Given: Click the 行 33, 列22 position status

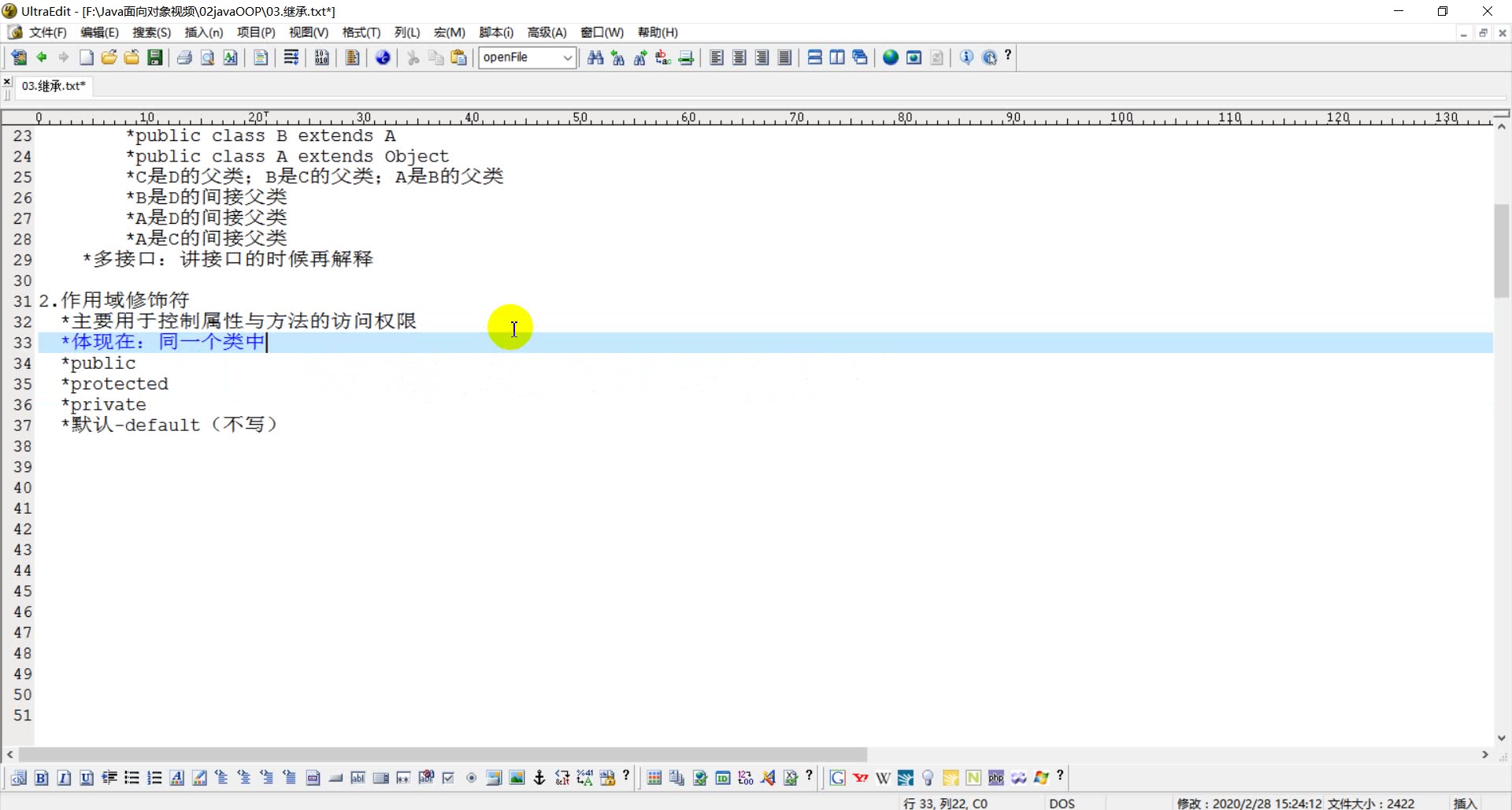Looking at the screenshot, I should pos(946,803).
